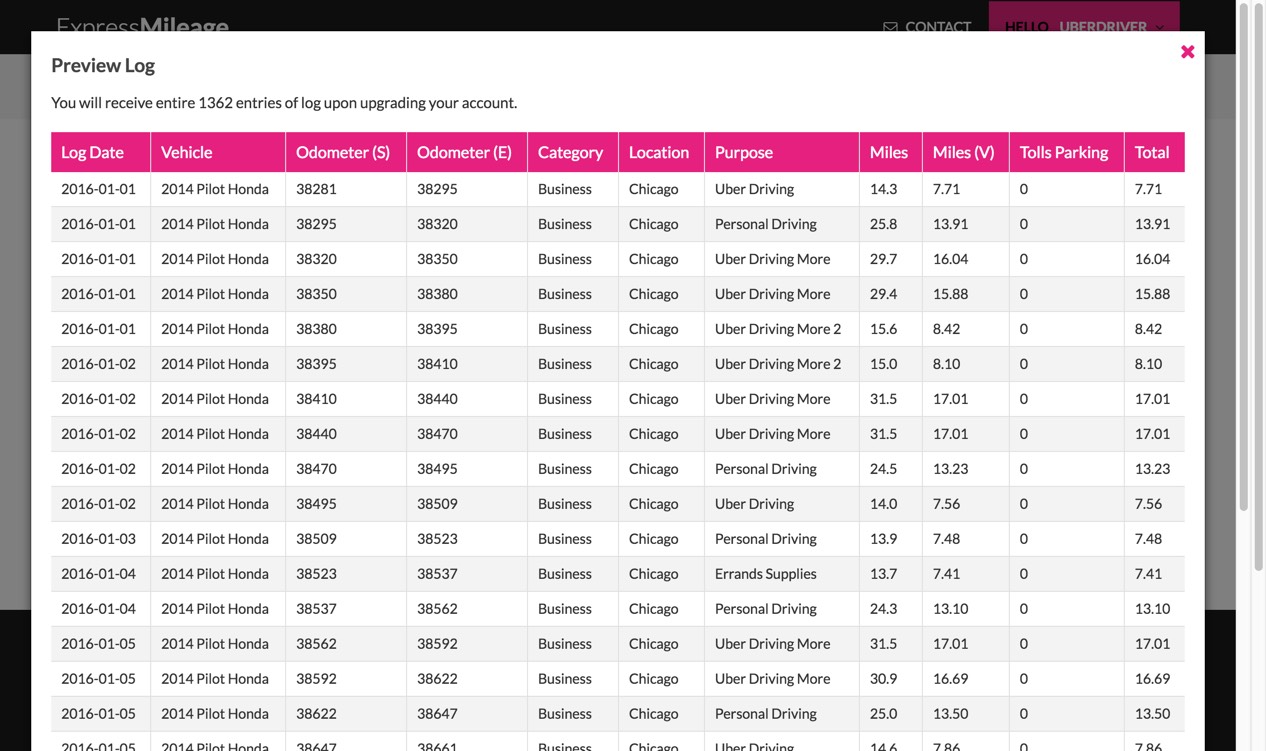
Task: Click the upgrade notice above the table
Action: (x=283, y=102)
